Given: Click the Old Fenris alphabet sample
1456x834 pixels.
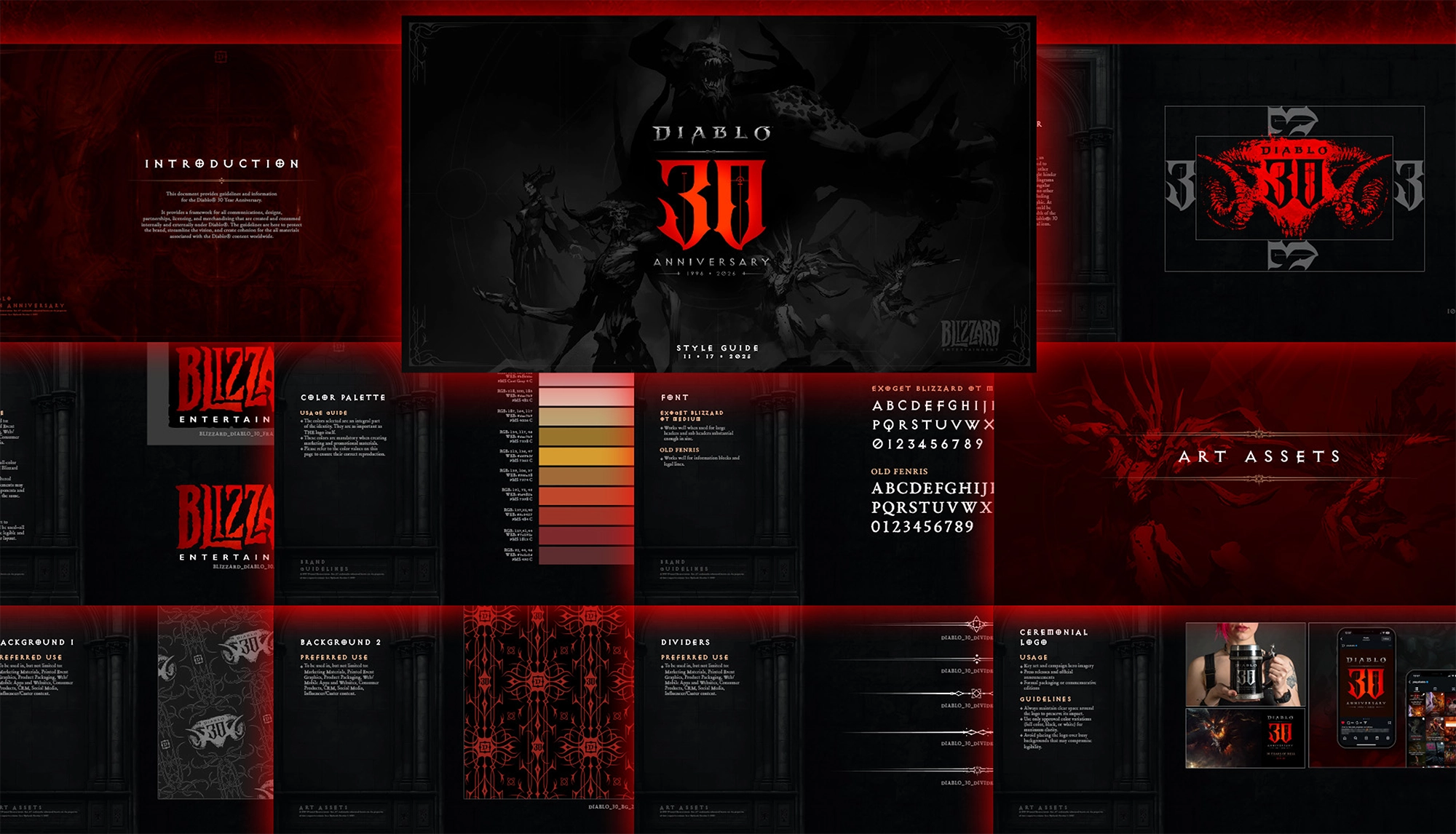Looking at the screenshot, I should coord(932,507).
